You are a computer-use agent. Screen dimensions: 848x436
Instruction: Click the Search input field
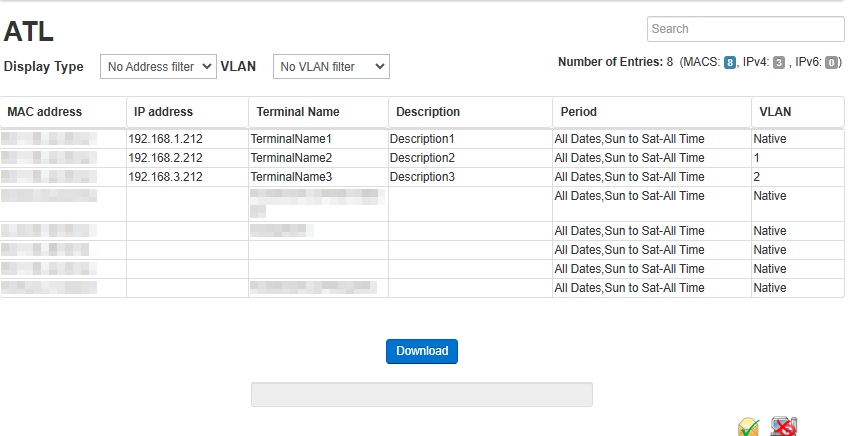[x=745, y=29]
